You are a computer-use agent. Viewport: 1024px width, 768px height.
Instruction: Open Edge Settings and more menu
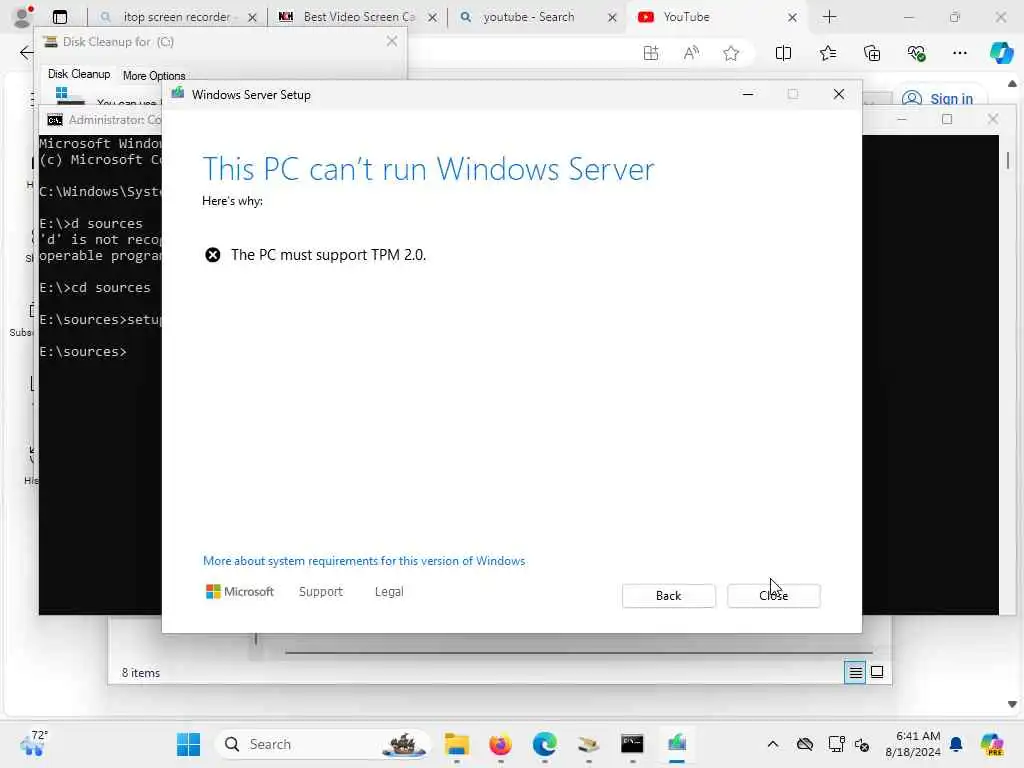959,53
